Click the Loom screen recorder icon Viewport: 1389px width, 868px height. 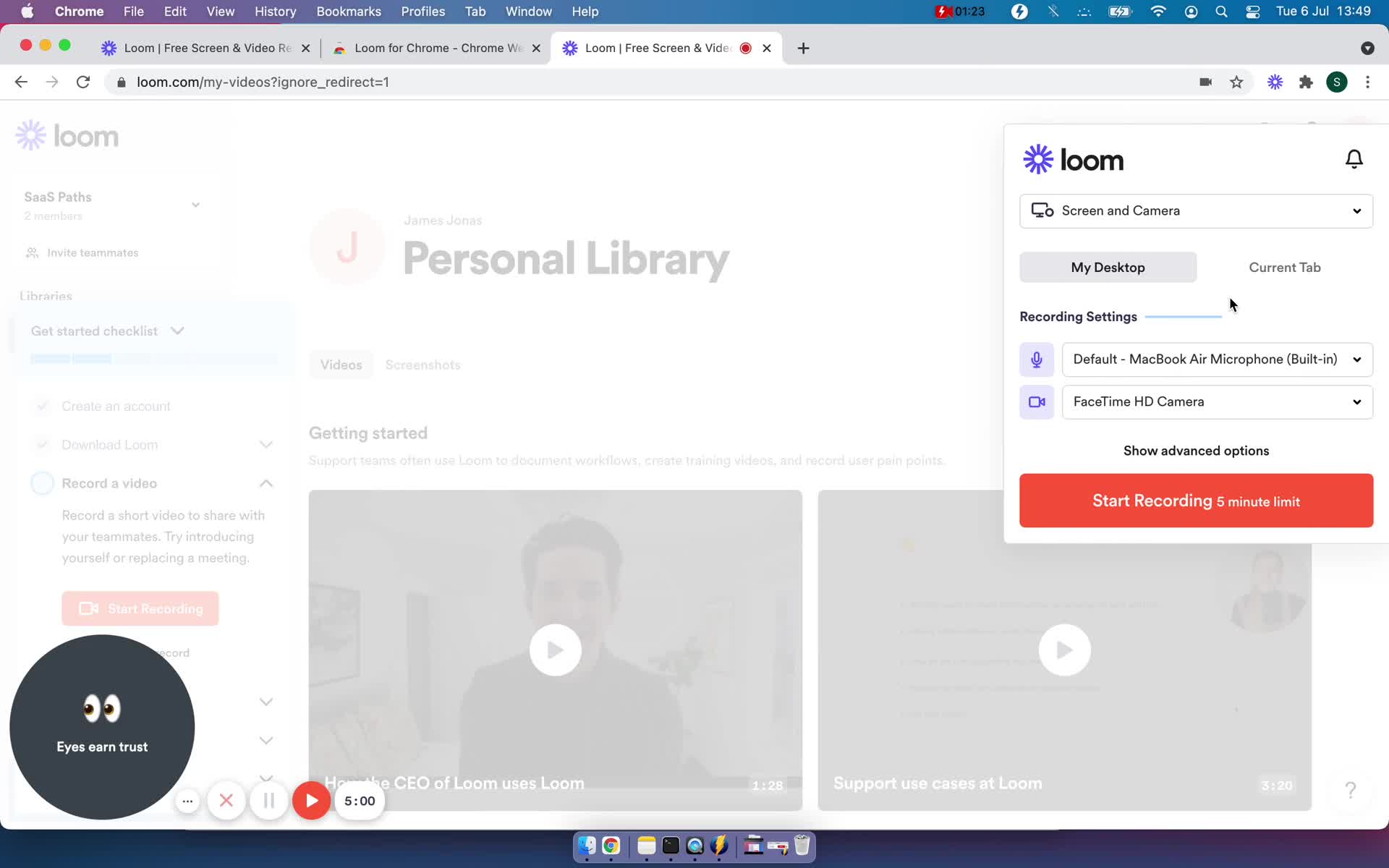pos(1276,82)
